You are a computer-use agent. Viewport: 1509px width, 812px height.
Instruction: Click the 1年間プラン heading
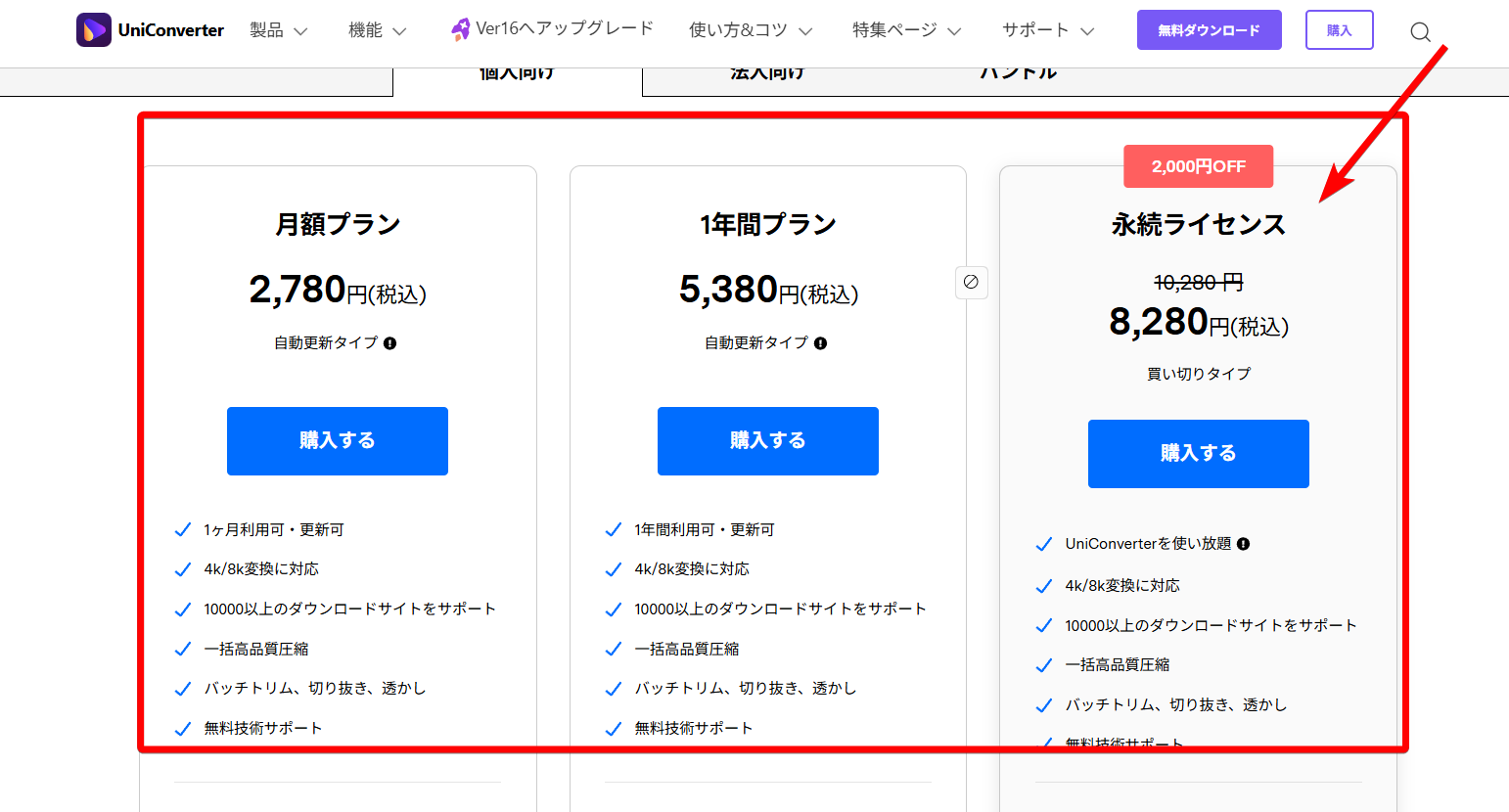768,224
